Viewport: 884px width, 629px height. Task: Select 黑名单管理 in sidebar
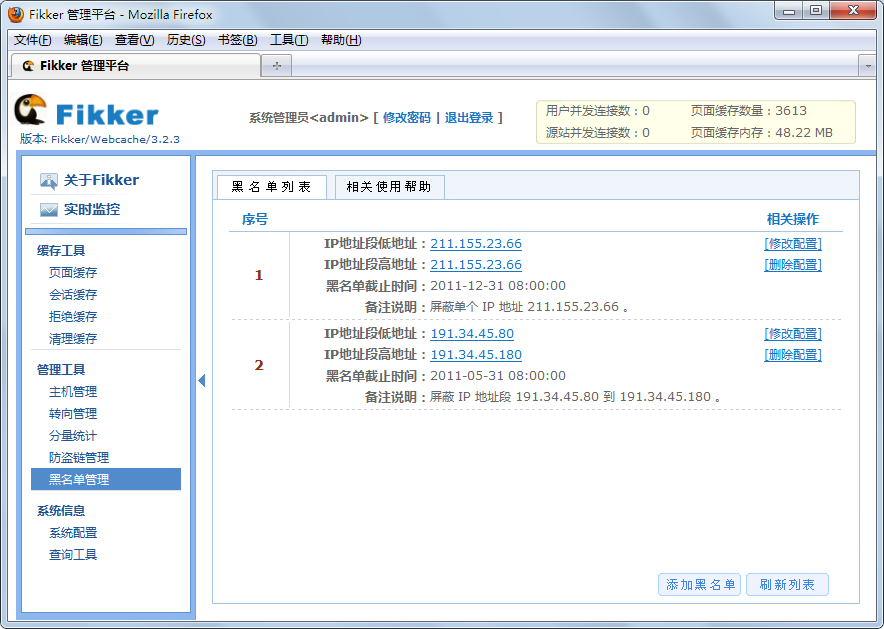pyautogui.click(x=106, y=480)
